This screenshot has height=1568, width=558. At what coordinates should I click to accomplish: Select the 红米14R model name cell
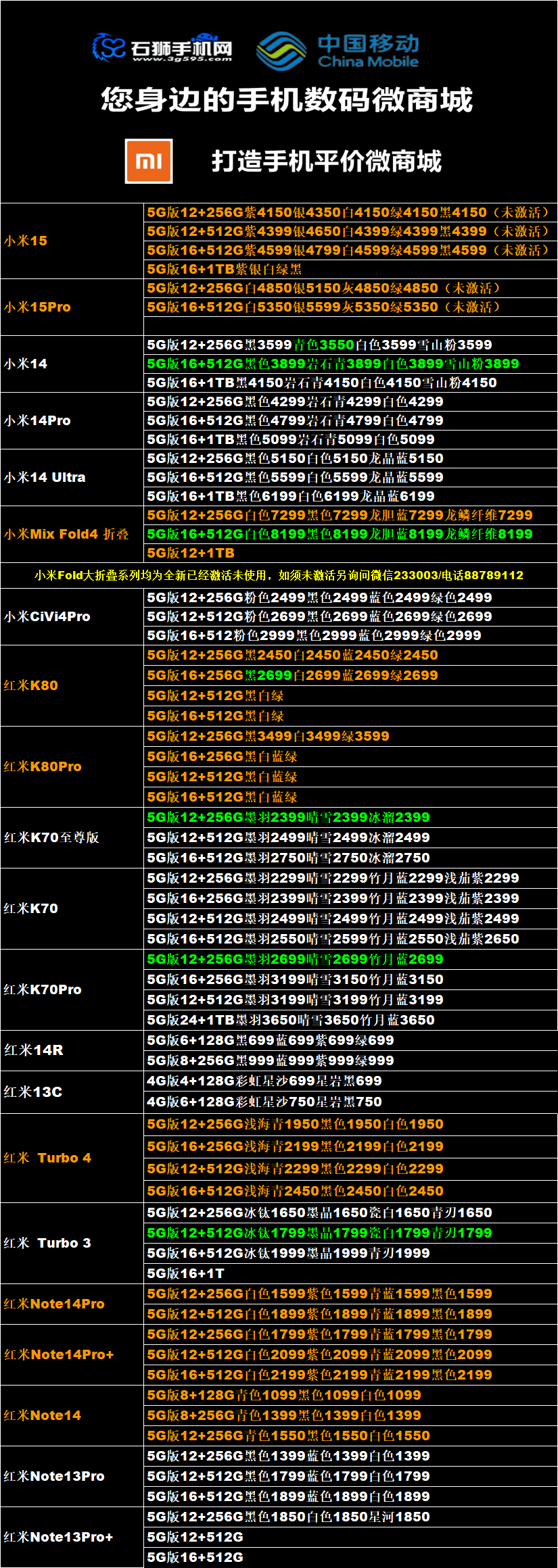[72, 1050]
